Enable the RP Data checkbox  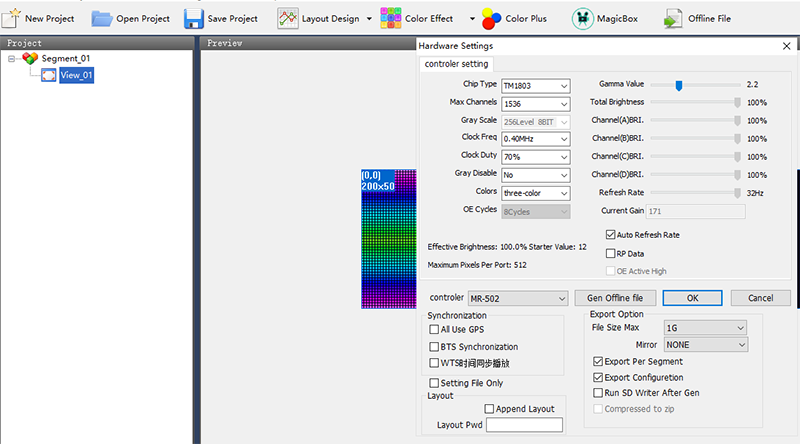610,254
